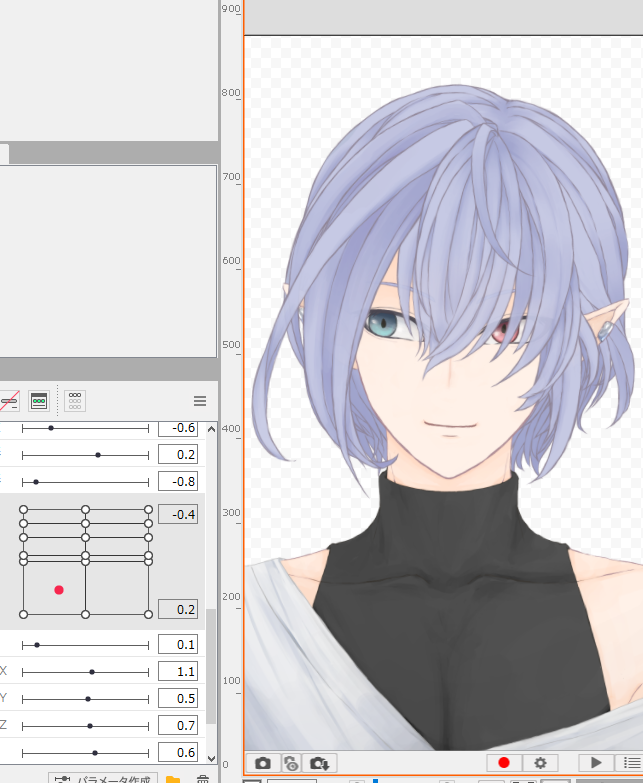Click the 800 mark on vertical ruler
643x783 pixels.
[x=231, y=93]
